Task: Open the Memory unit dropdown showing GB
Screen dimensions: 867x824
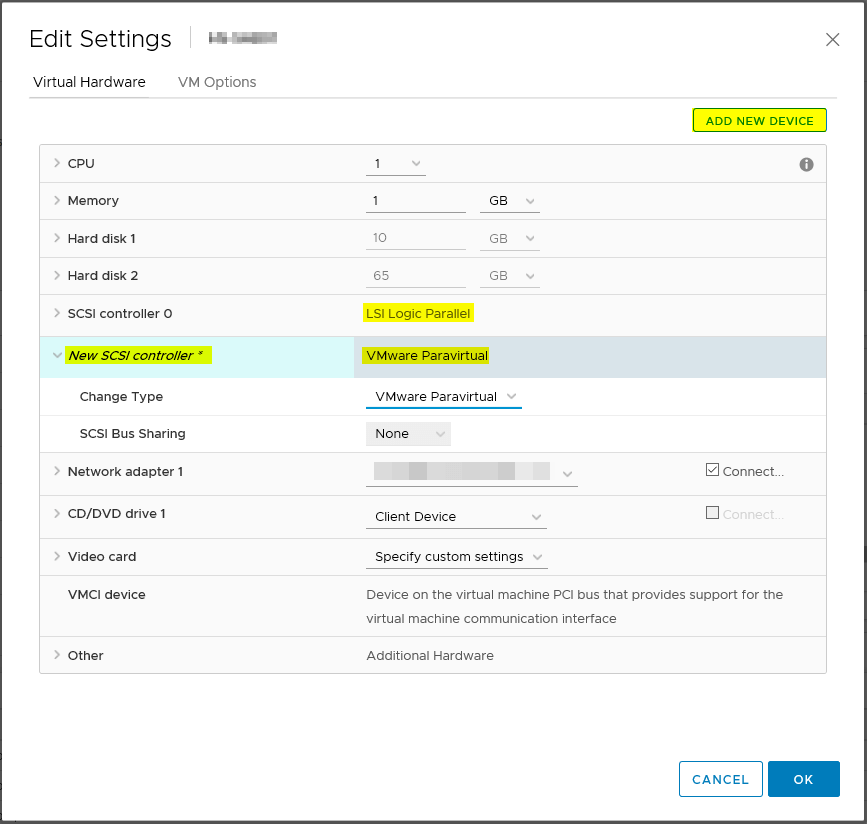Action: coord(509,200)
